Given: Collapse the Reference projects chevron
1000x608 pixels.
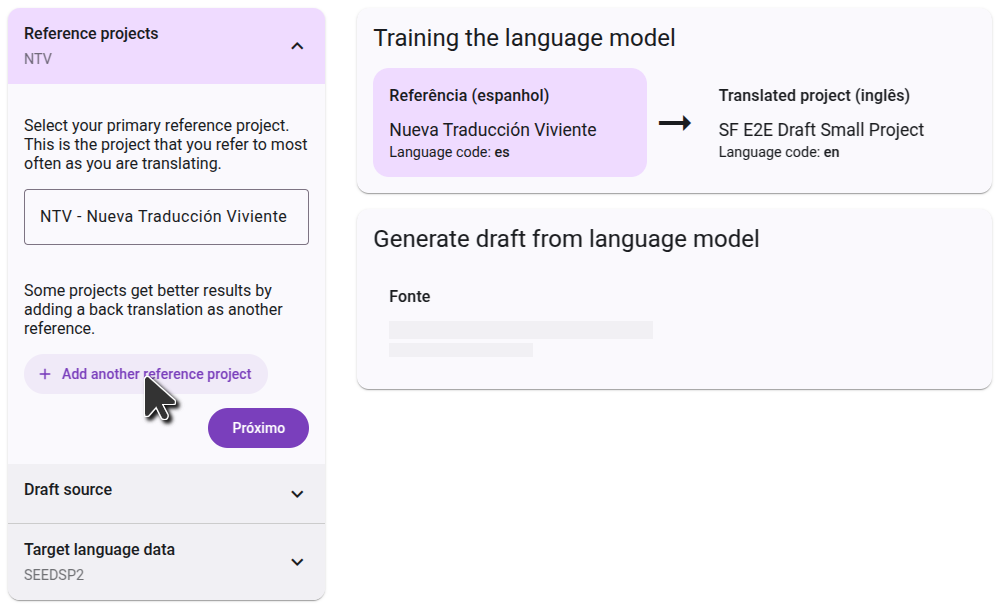Looking at the screenshot, I should coord(297,46).
